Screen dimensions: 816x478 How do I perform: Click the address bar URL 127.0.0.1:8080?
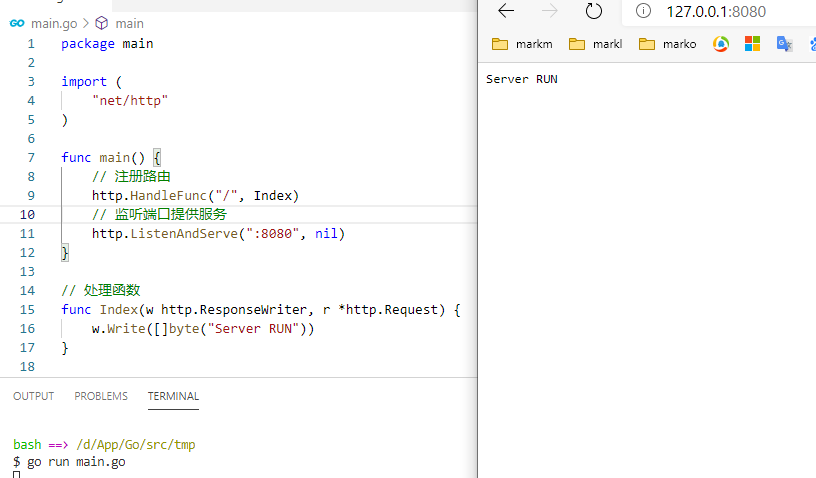(x=715, y=12)
